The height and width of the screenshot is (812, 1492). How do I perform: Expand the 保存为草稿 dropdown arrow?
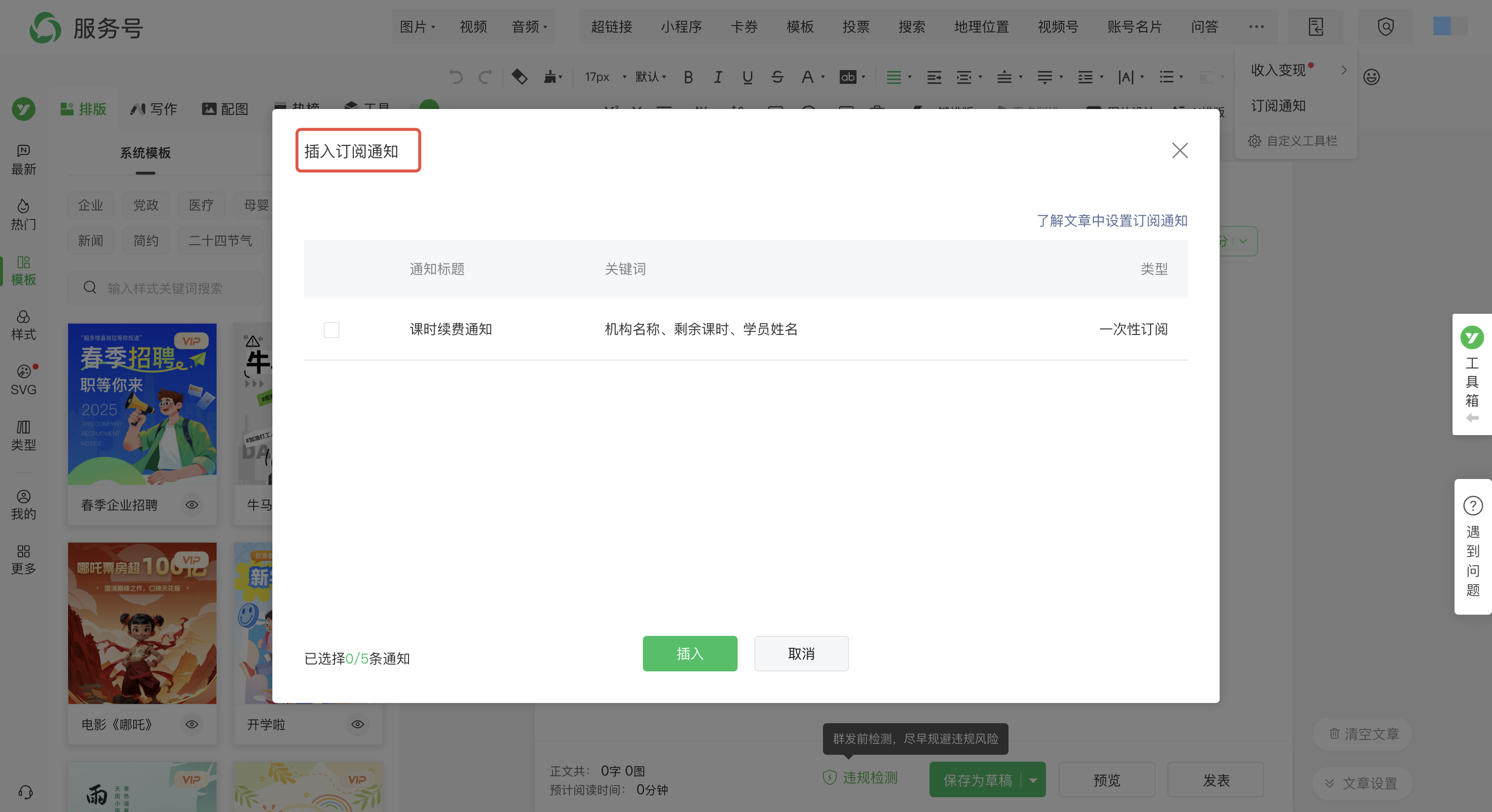[1033, 780]
